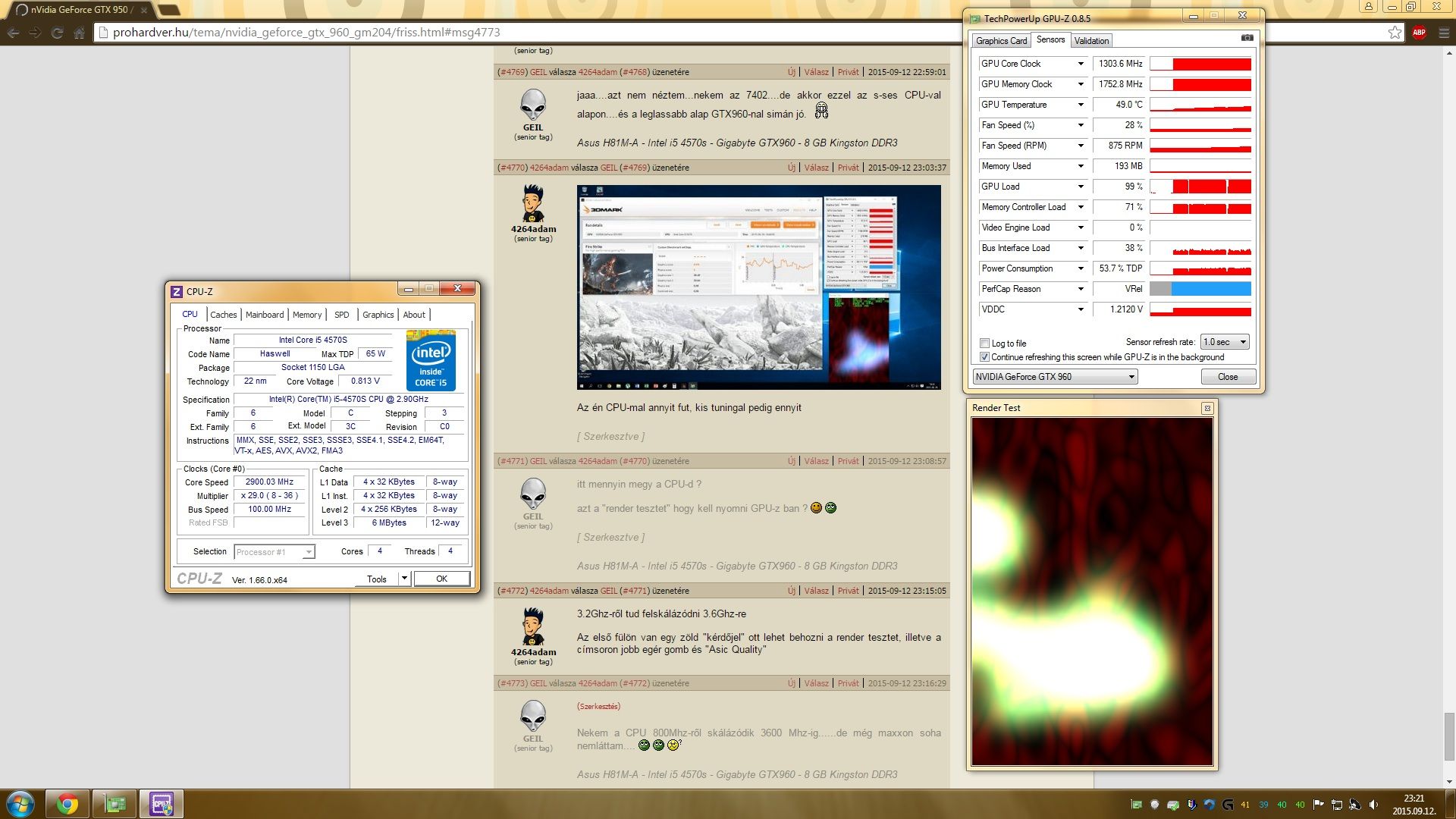This screenshot has height=819, width=1456.
Task: Open a new Chrome tab
Action: pyautogui.click(x=169, y=10)
